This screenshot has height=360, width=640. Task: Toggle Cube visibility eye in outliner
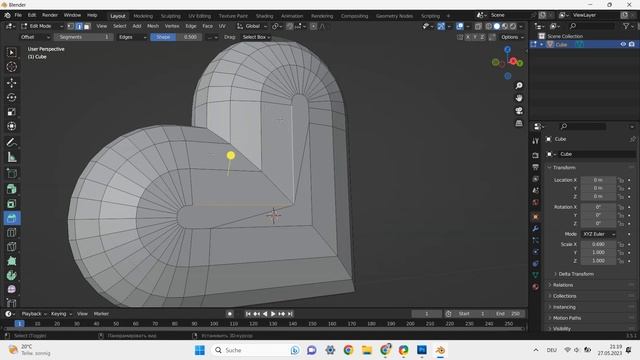[623, 44]
